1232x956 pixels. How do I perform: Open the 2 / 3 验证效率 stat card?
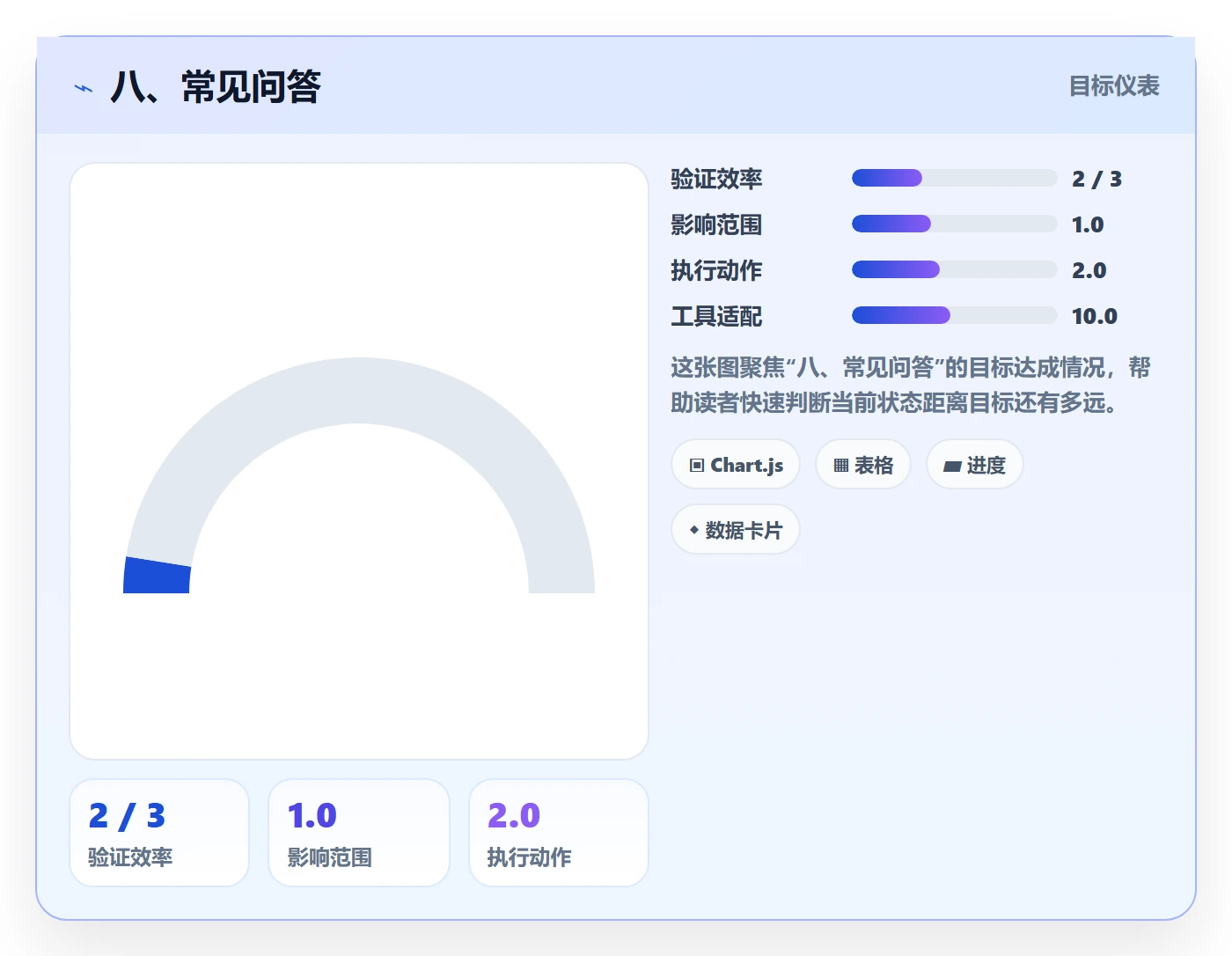click(x=159, y=833)
